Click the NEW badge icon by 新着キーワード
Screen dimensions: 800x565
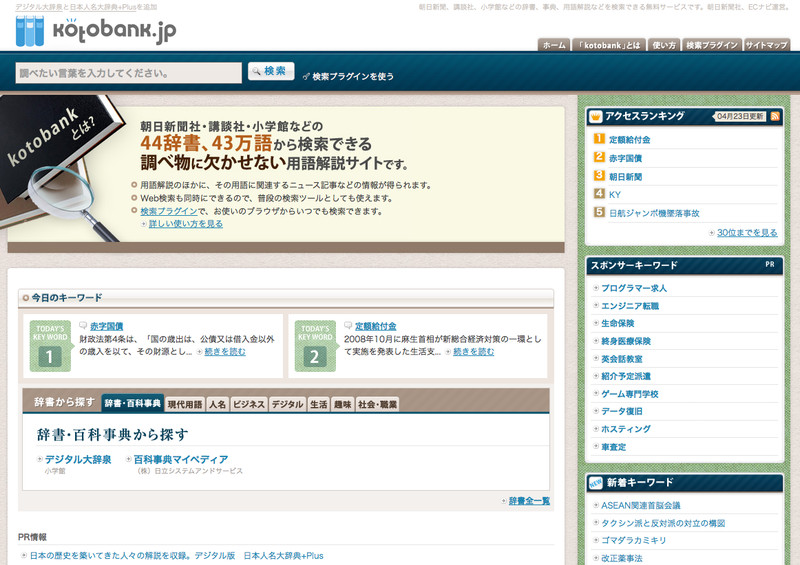[x=595, y=483]
